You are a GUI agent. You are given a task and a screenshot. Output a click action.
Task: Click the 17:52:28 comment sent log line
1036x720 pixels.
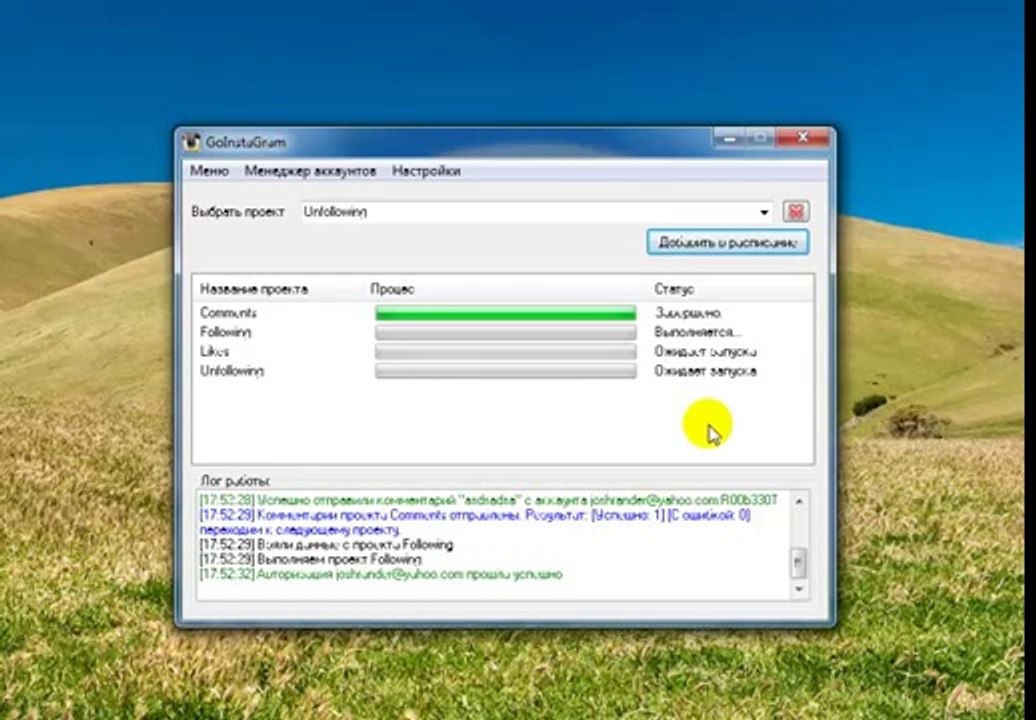pyautogui.click(x=489, y=500)
